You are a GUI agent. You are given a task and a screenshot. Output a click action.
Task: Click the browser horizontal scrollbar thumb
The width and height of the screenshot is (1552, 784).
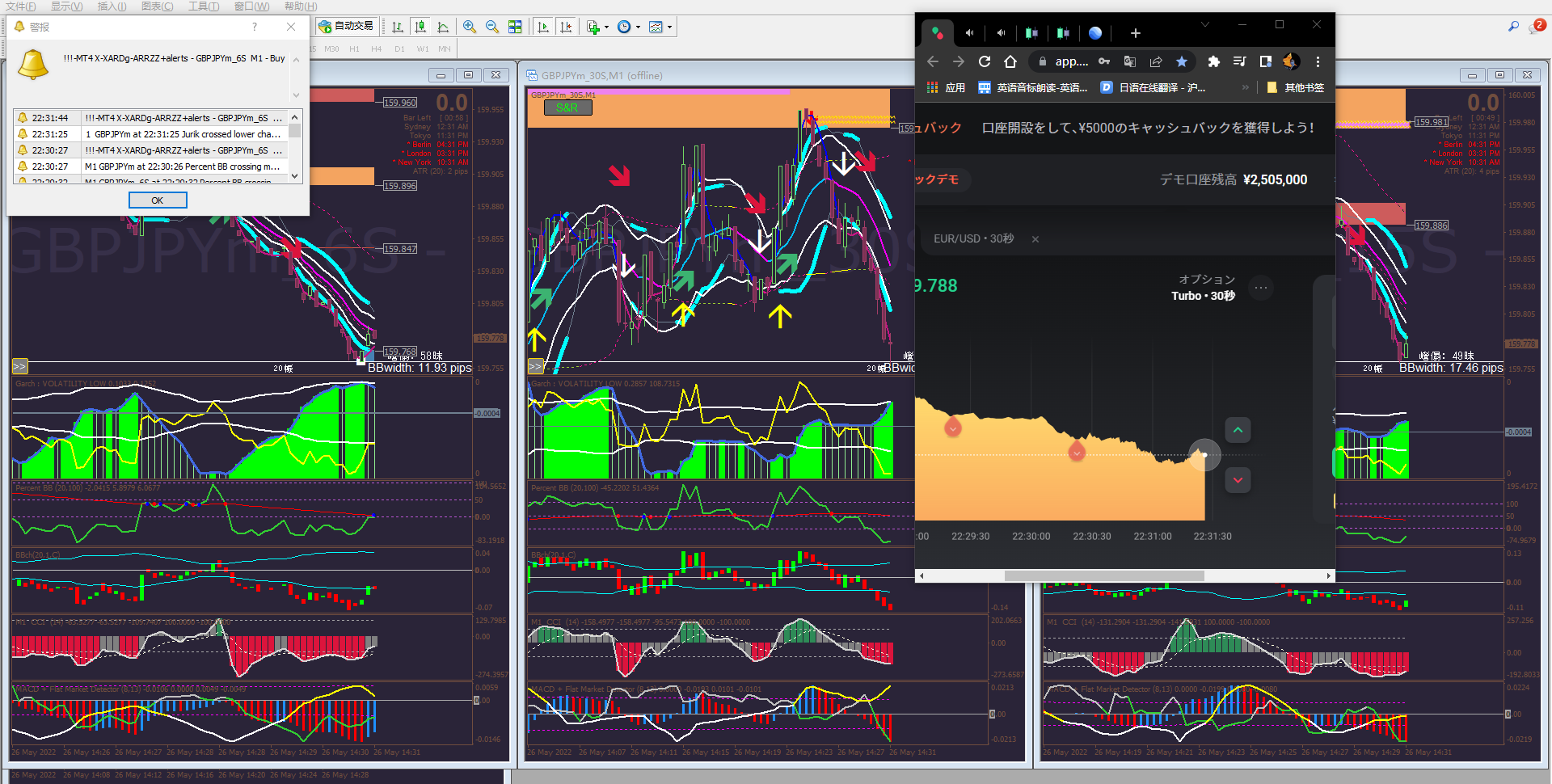tap(1103, 575)
